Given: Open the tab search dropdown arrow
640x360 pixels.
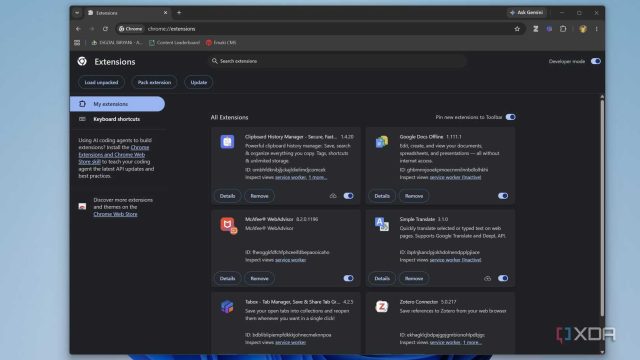Looking at the screenshot, I should [77, 13].
